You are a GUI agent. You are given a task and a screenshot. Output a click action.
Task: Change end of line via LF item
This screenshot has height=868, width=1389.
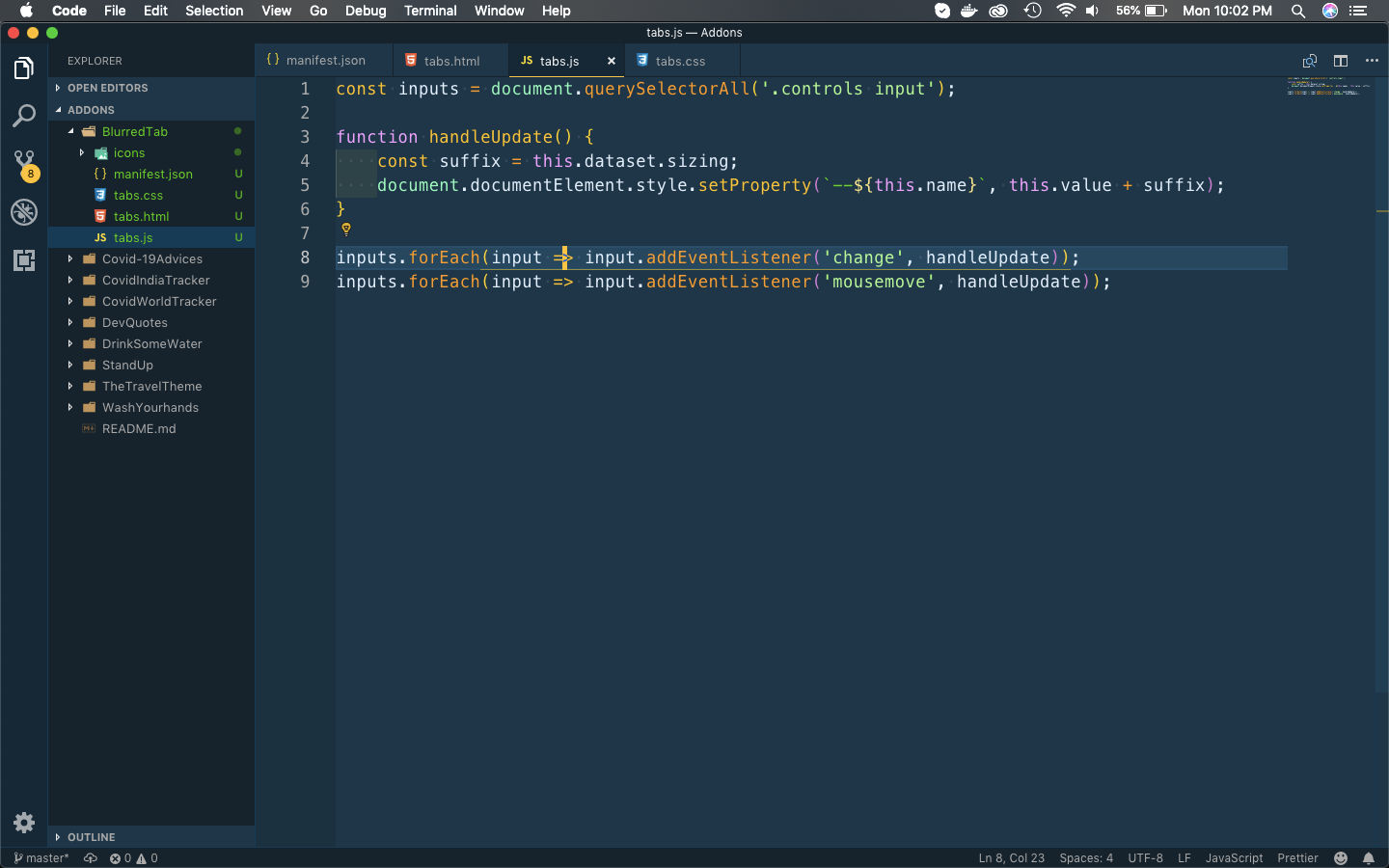[x=1184, y=858]
